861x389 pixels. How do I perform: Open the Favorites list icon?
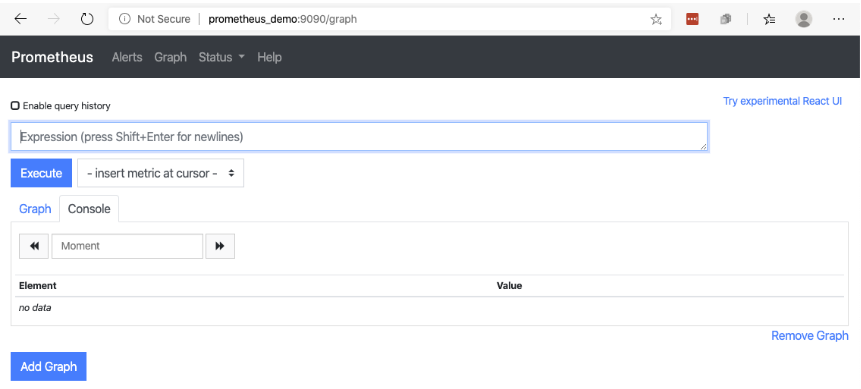pyautogui.click(x=769, y=19)
